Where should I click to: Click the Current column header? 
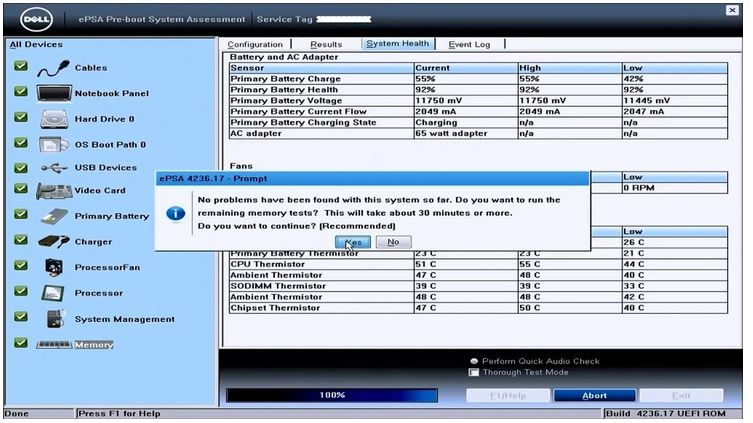(466, 68)
